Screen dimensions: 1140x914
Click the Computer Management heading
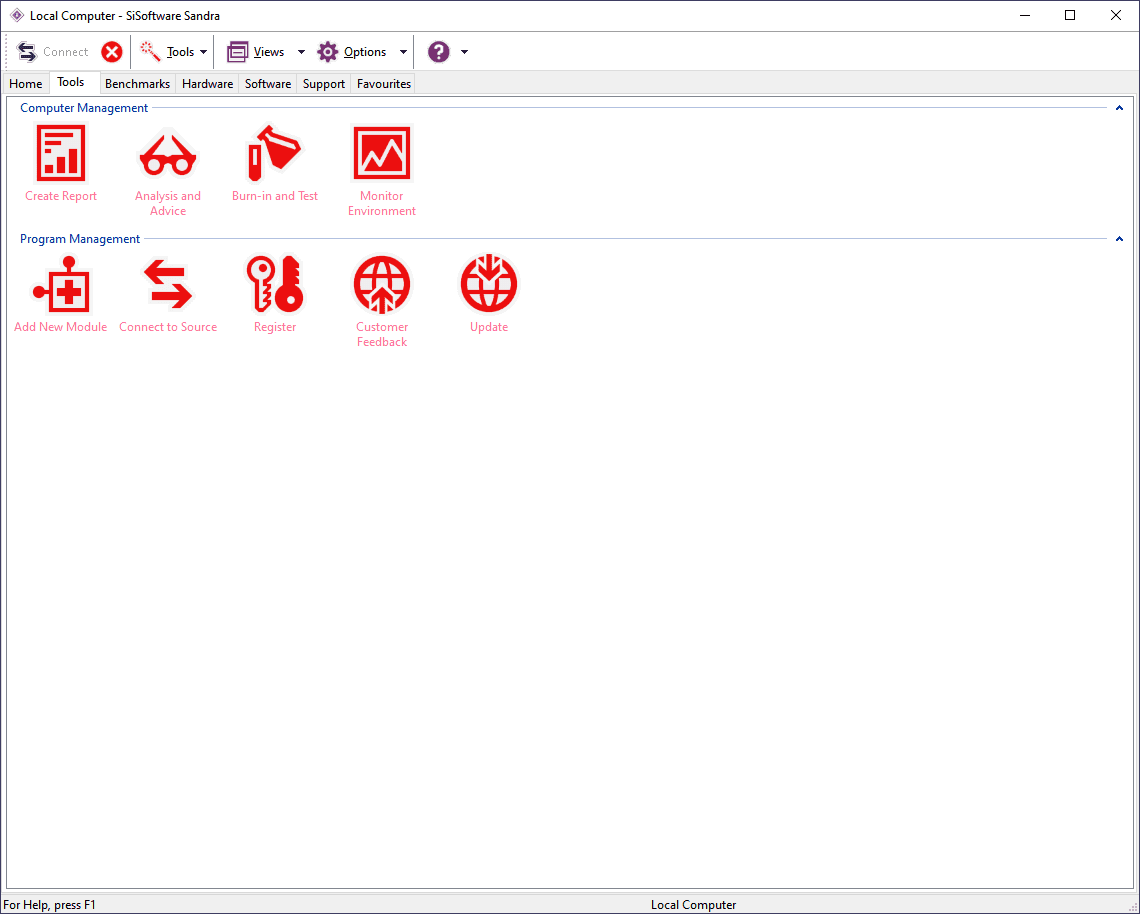[x=84, y=108]
